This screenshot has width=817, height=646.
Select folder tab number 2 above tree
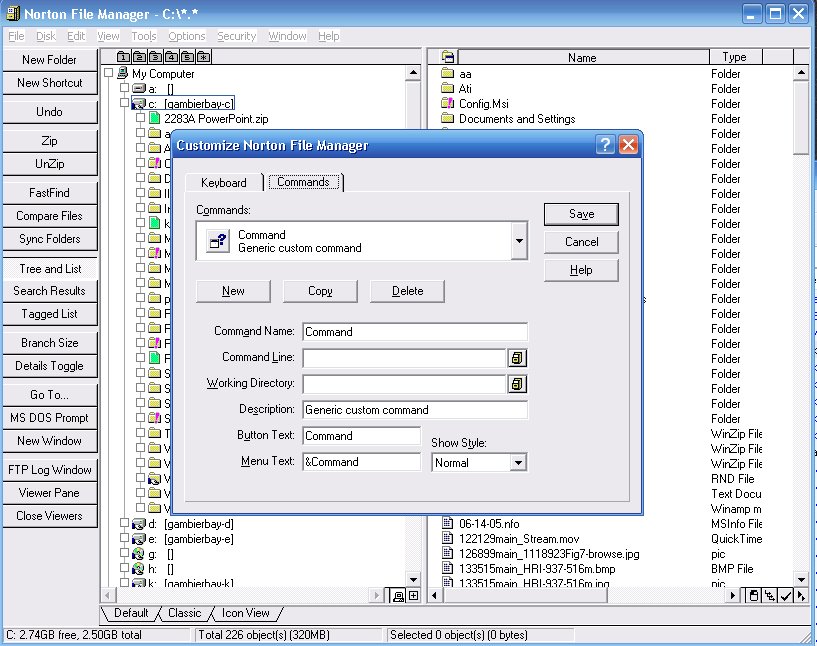click(140, 57)
